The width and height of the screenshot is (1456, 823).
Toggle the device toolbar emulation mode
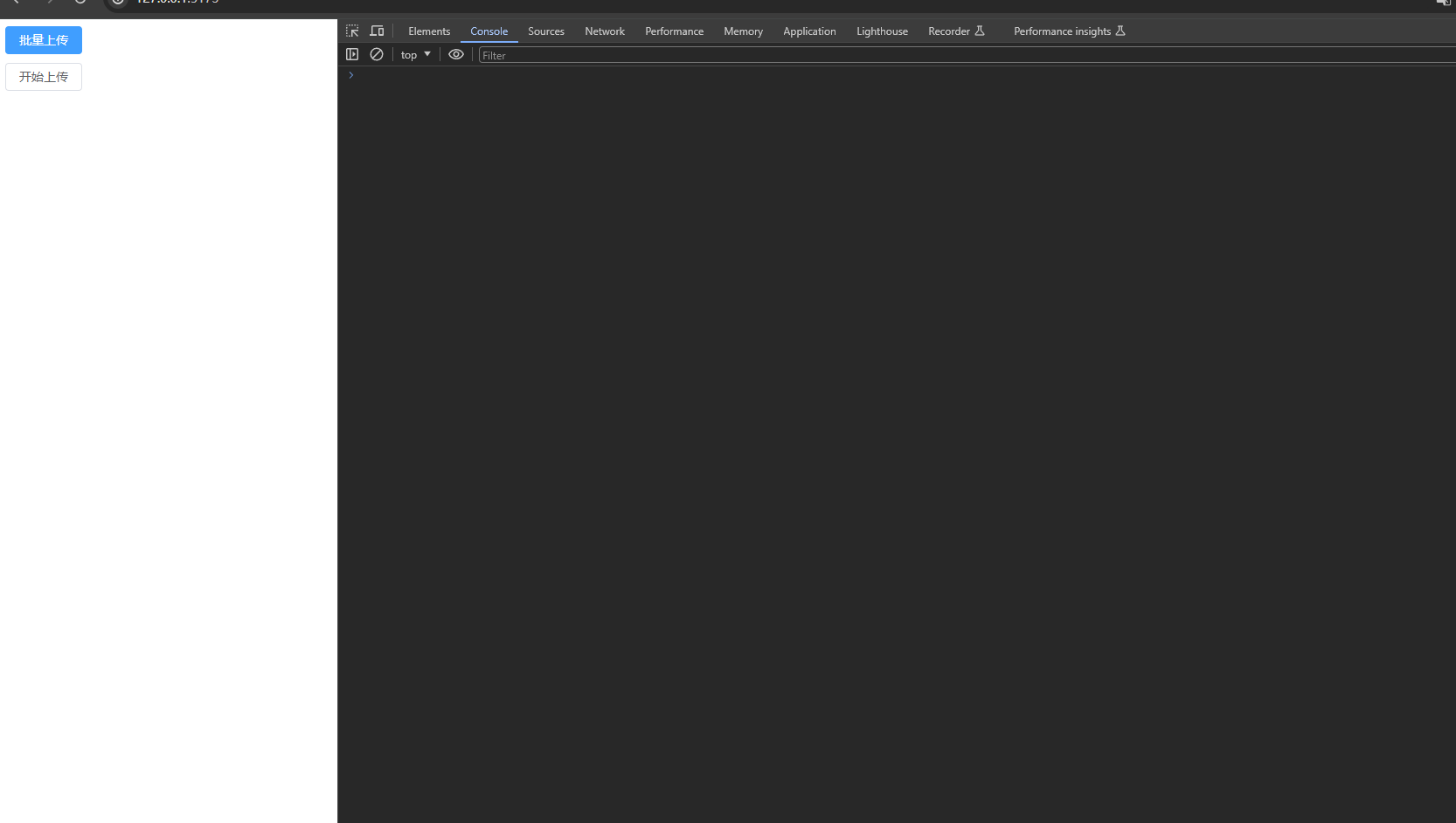377,31
